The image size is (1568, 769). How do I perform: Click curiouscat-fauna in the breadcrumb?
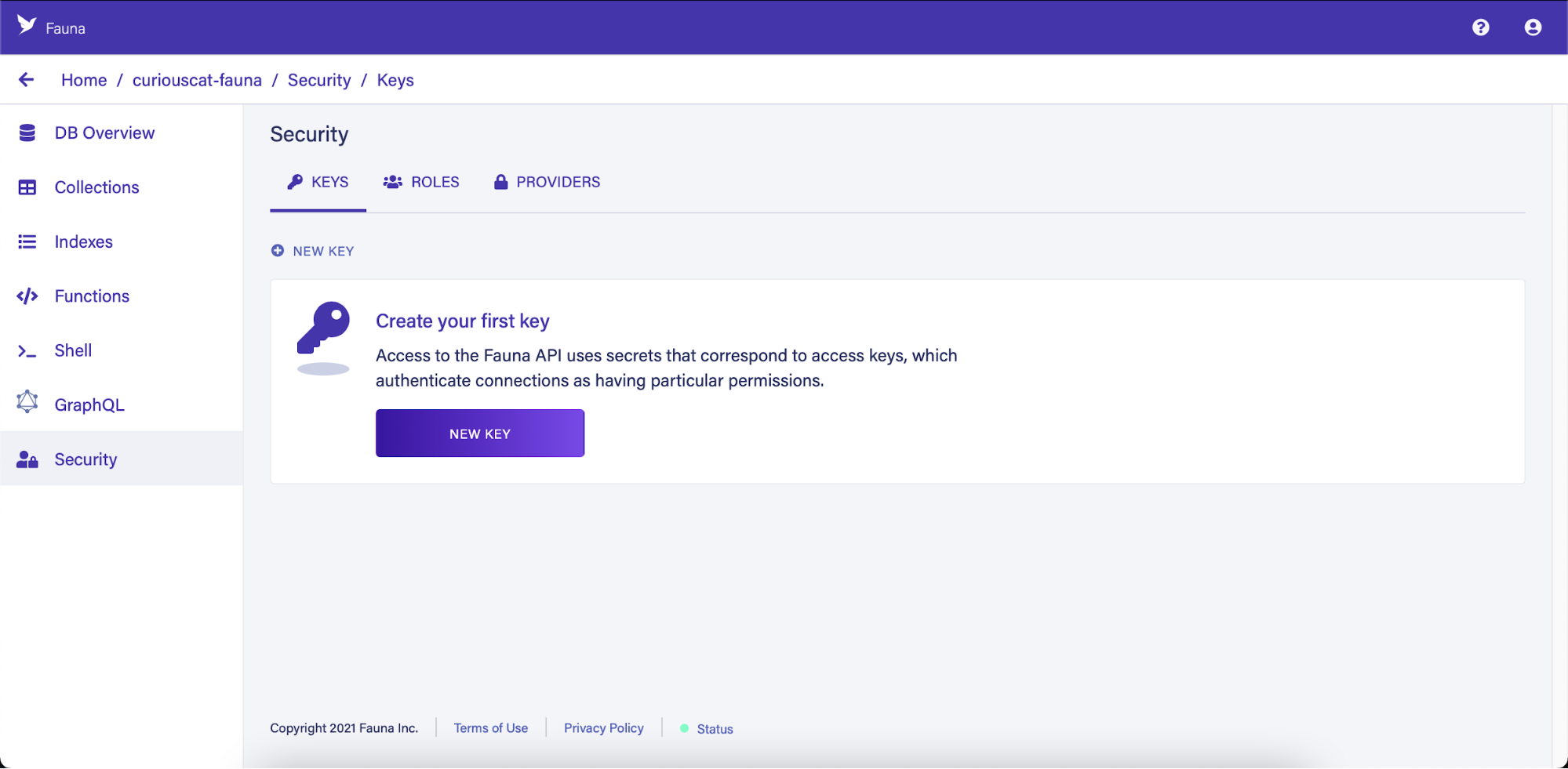click(x=197, y=79)
